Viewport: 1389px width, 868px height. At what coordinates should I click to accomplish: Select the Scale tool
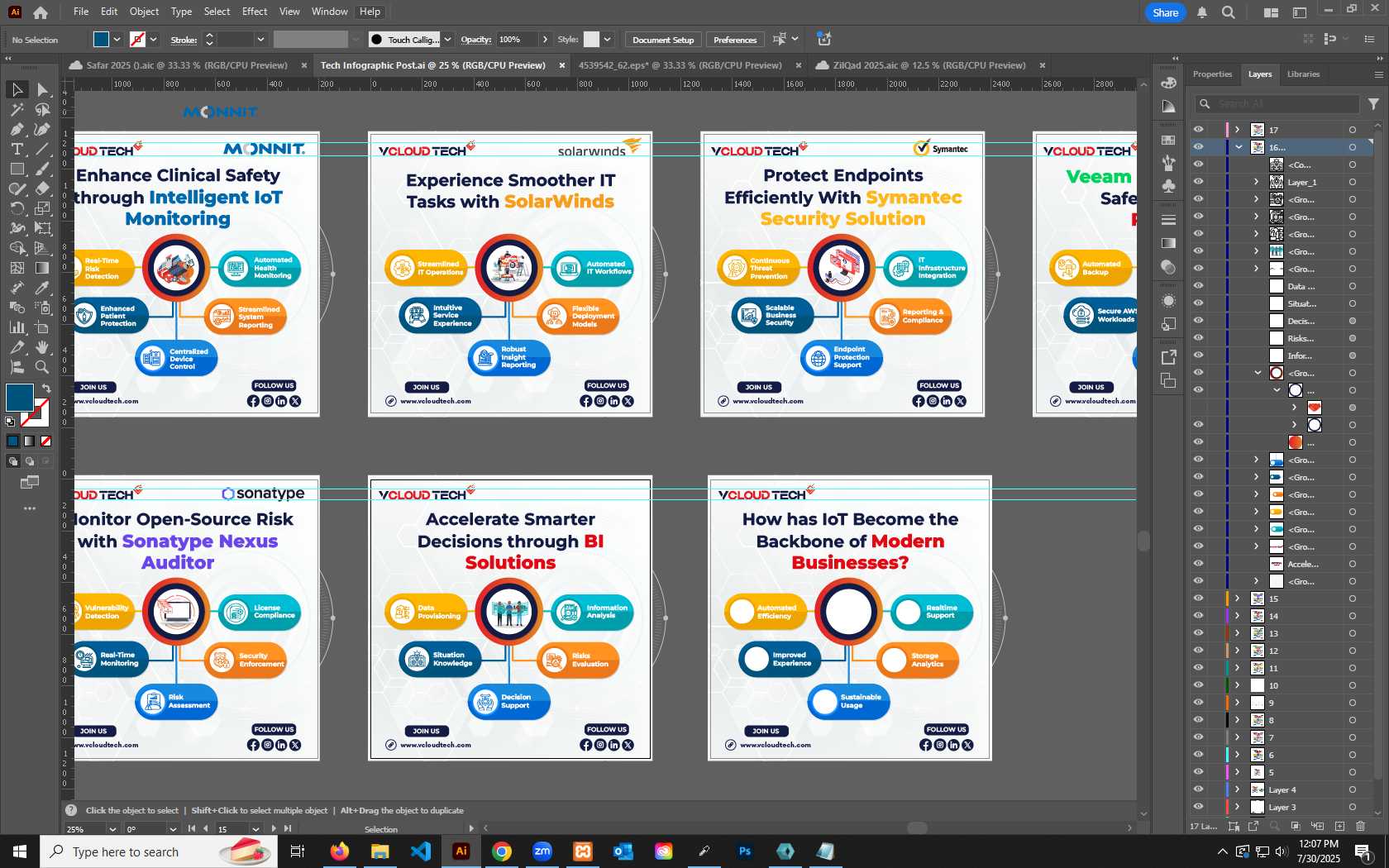tap(42, 208)
